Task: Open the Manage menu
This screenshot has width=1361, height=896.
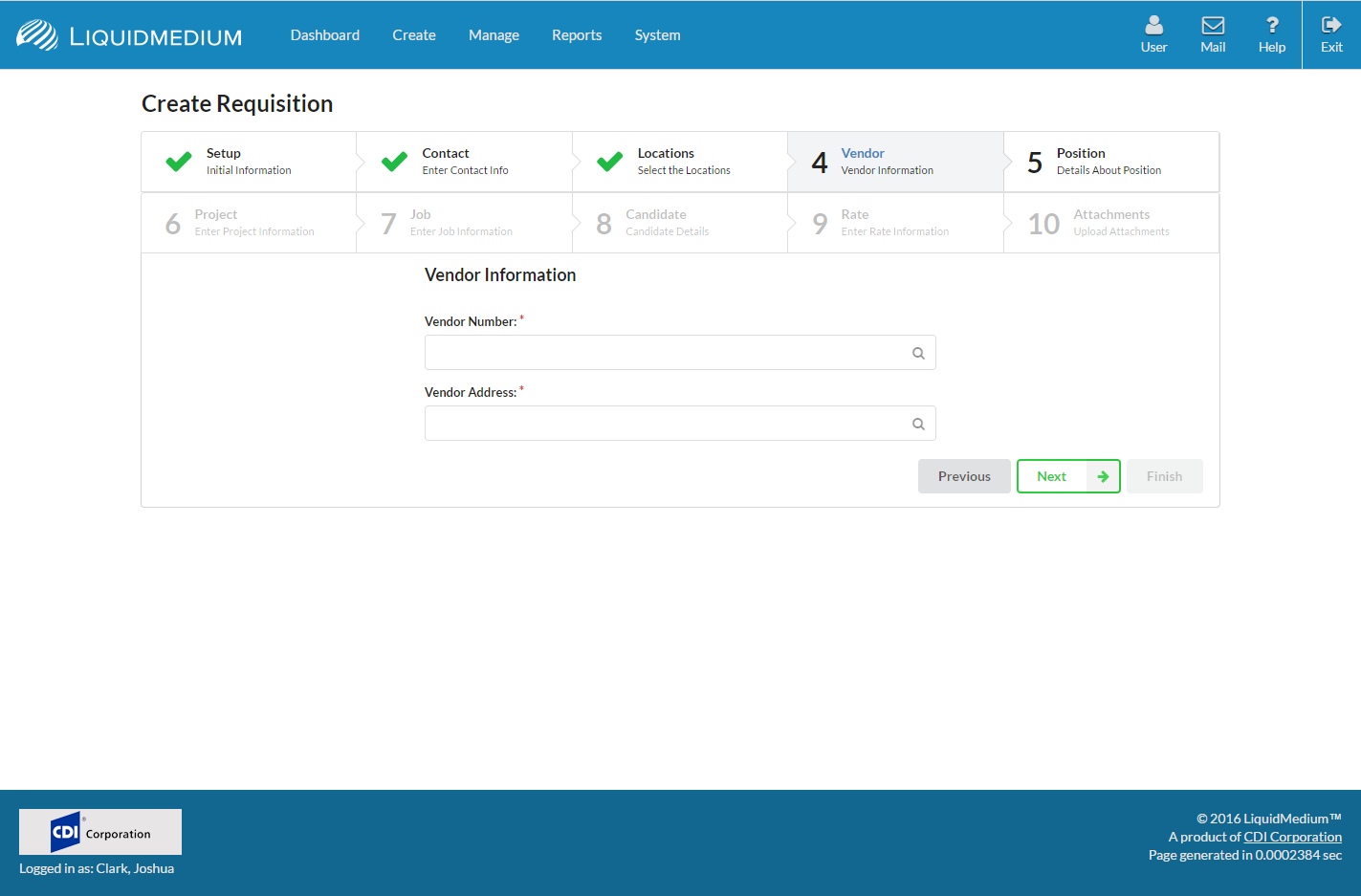Action: [x=494, y=35]
